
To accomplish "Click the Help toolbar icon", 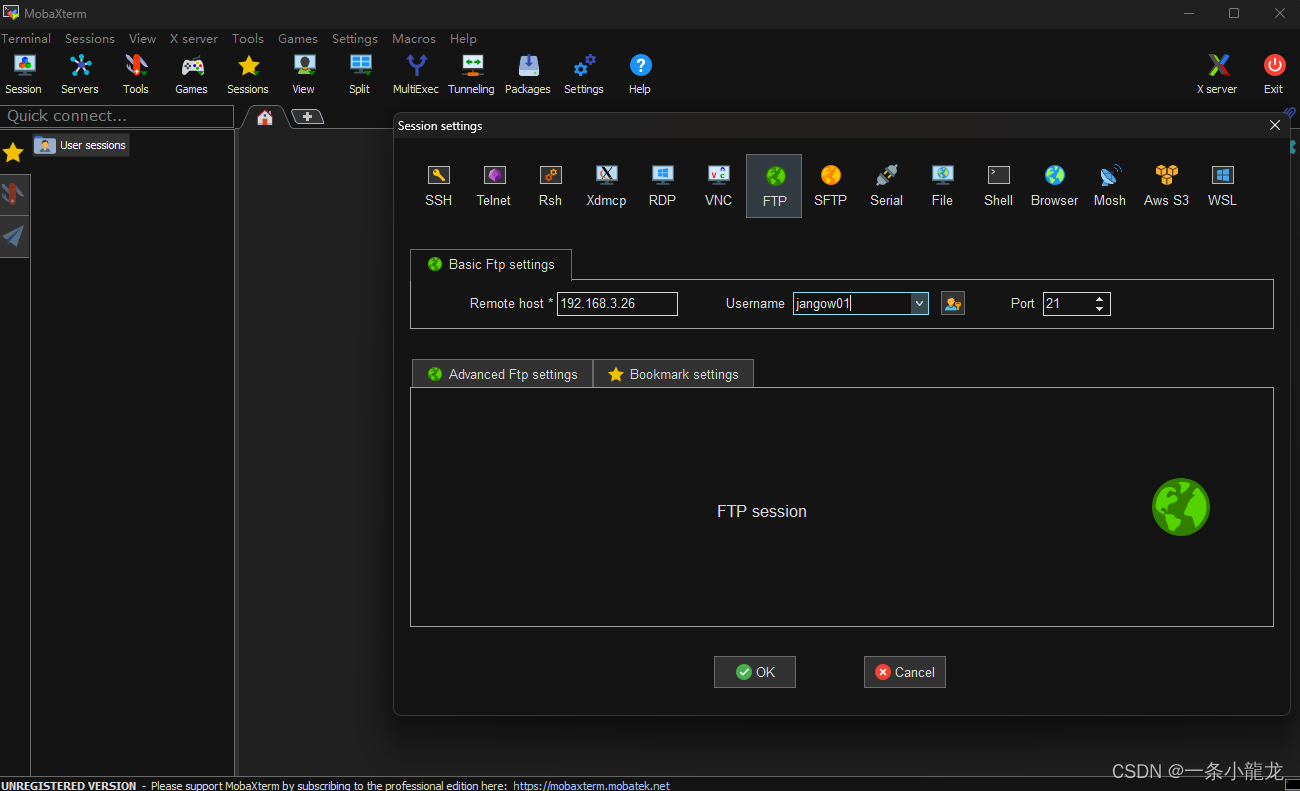I will (x=640, y=74).
